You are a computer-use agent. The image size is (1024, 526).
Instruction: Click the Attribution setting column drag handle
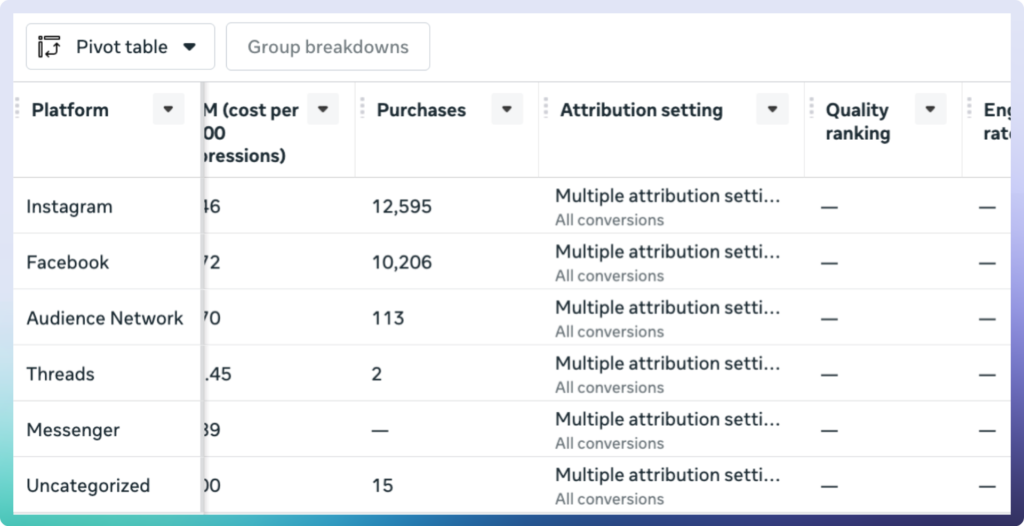(546, 109)
